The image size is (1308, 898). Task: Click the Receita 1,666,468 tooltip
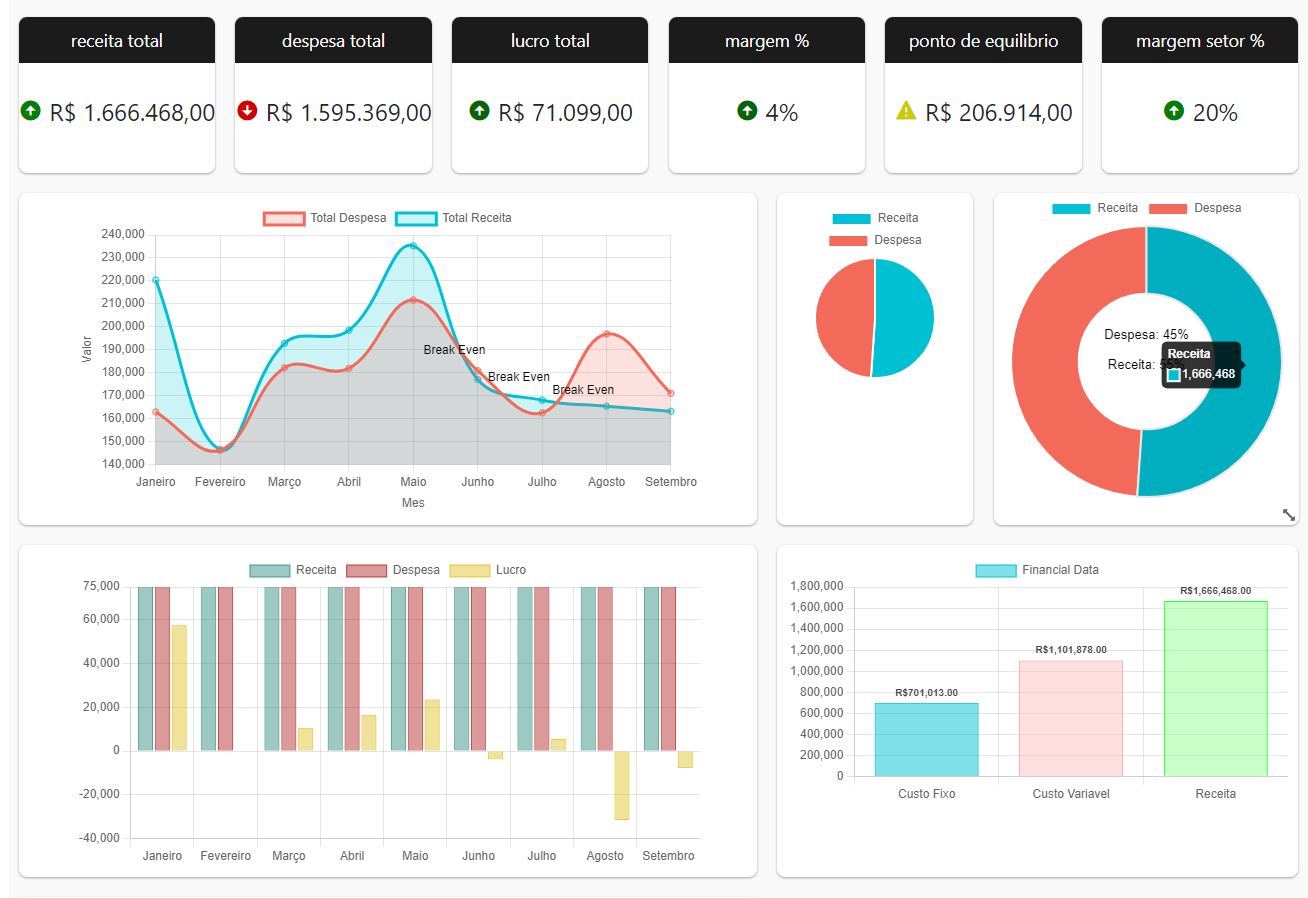pos(1201,365)
